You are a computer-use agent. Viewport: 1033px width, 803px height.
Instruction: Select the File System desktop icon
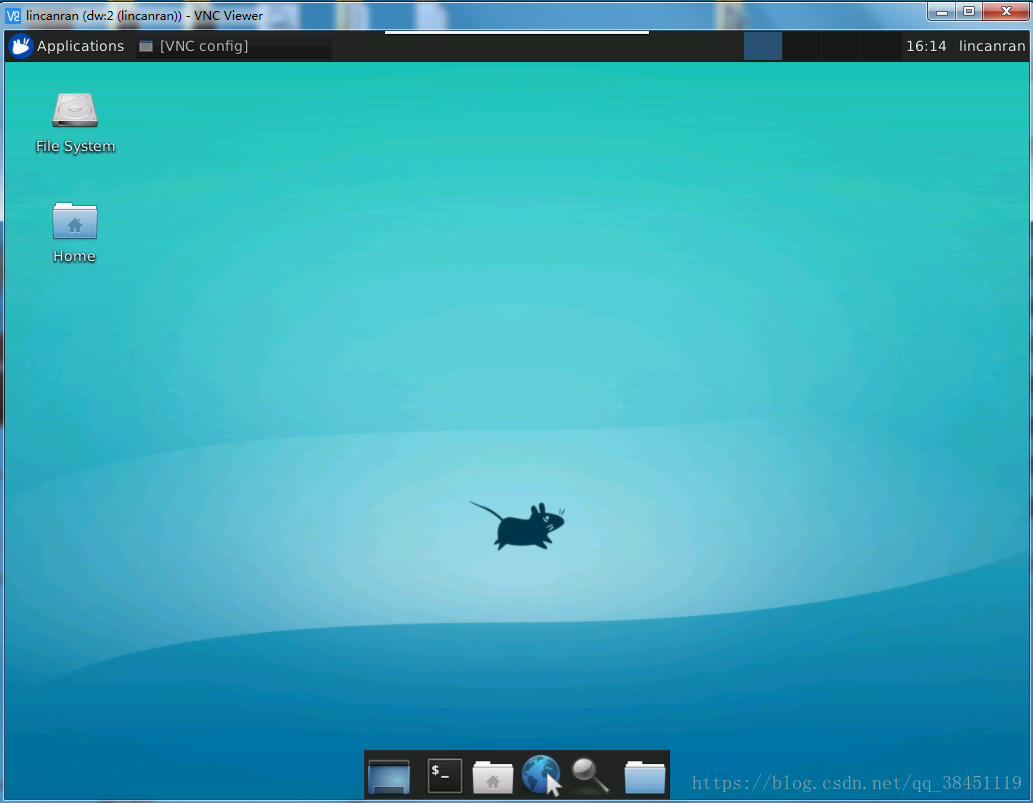[75, 123]
